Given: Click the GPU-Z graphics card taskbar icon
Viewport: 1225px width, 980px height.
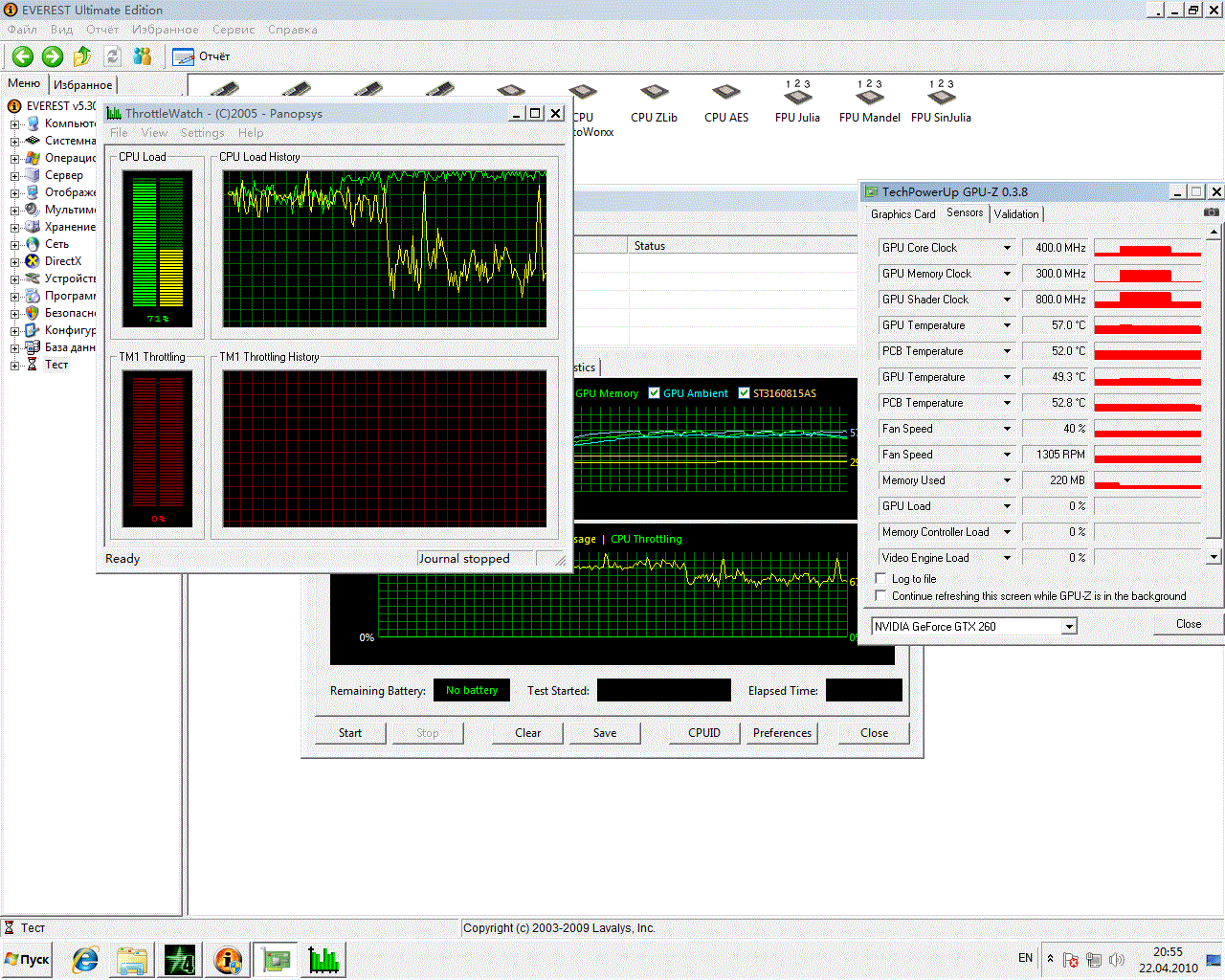Looking at the screenshot, I should pos(276,960).
